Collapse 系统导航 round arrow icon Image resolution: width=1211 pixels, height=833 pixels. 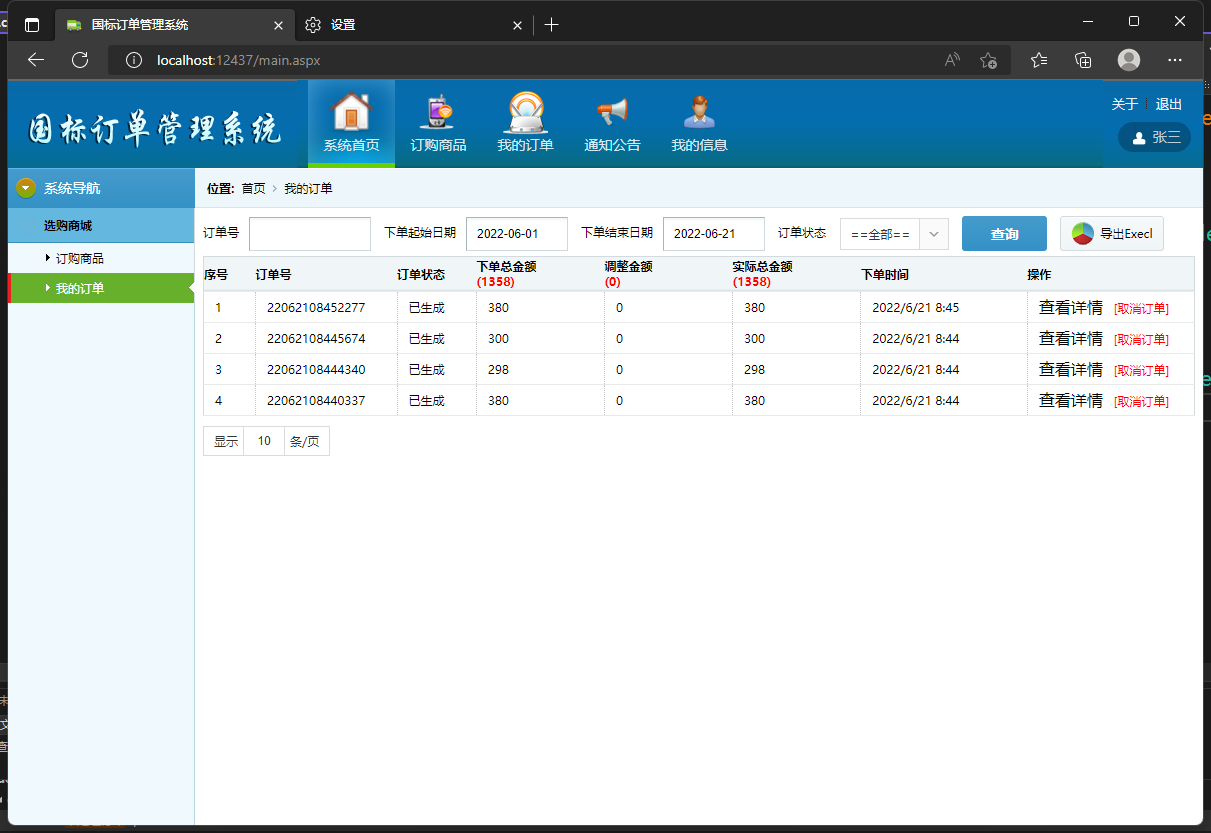[26, 187]
